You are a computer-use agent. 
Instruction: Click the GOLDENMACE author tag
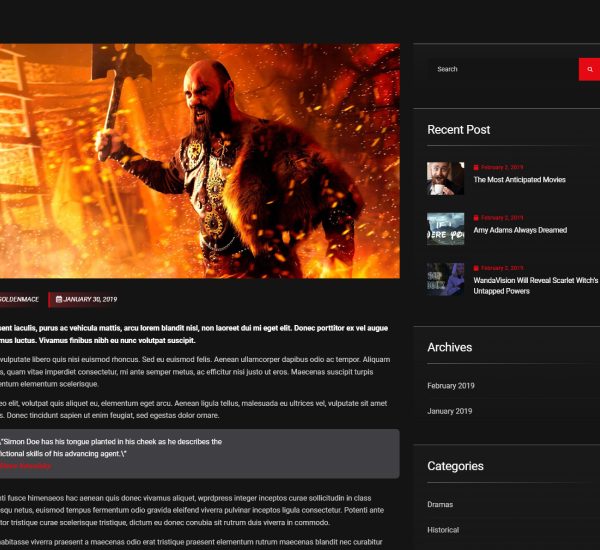click(x=19, y=299)
